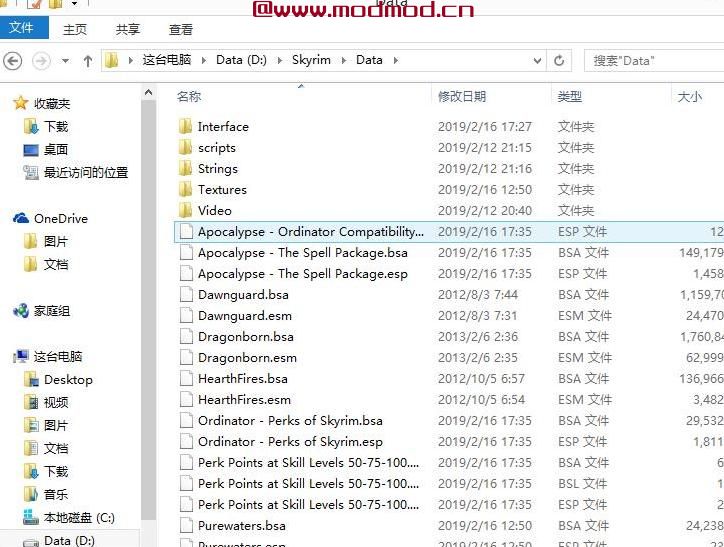Open Desktop under 这台电脑
Screen dimensions: 724x547
coord(68,380)
